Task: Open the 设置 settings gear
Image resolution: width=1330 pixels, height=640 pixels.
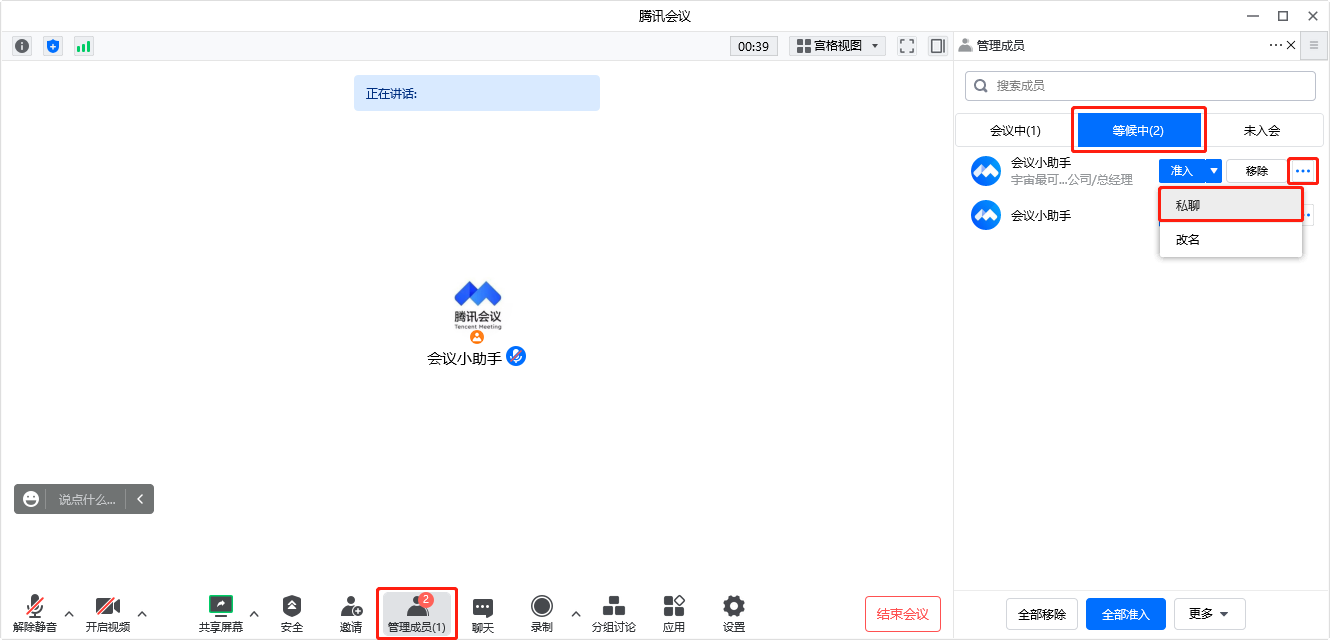Action: [x=734, y=613]
